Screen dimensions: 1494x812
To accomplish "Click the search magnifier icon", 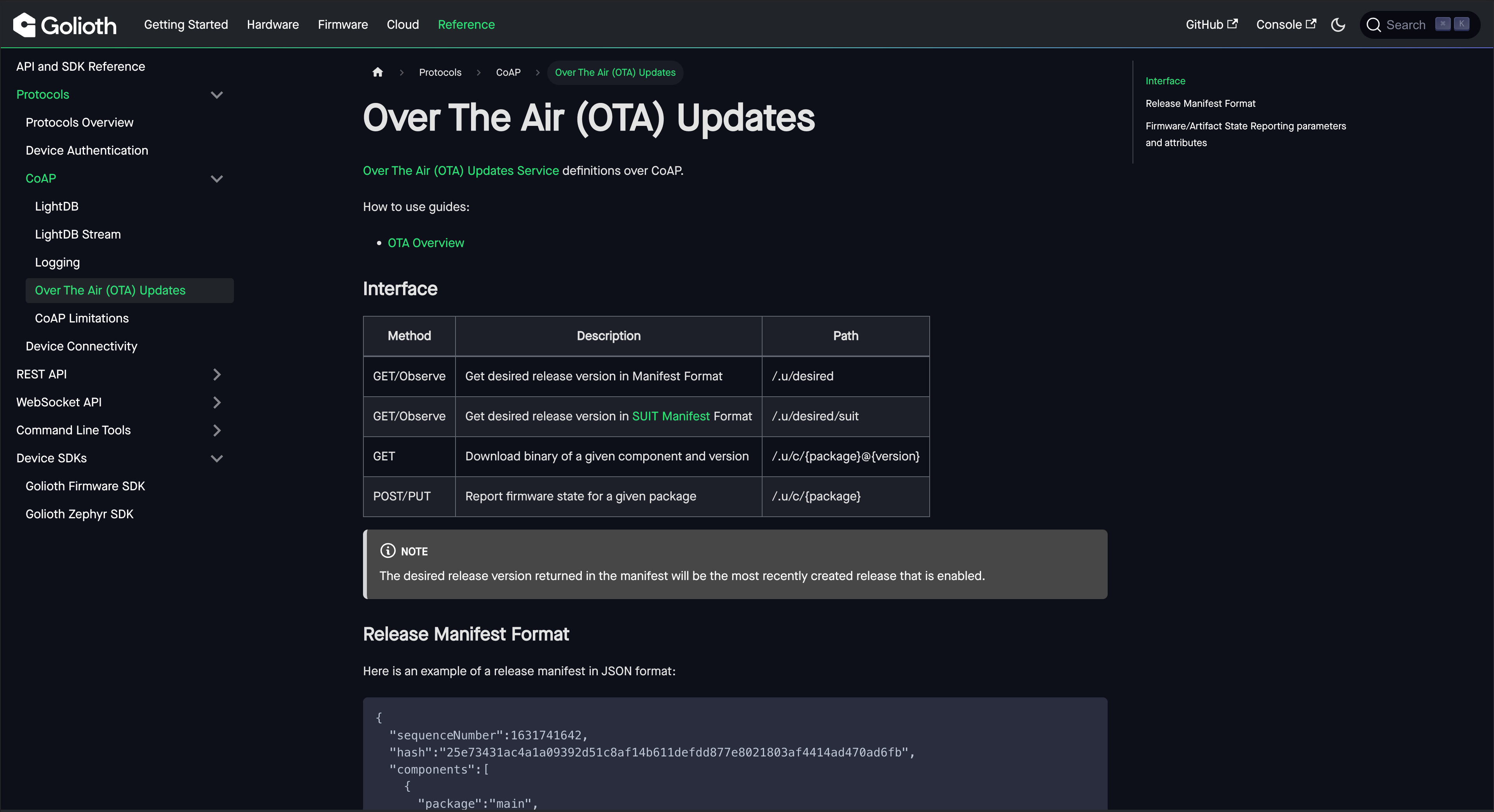I will (1373, 25).
